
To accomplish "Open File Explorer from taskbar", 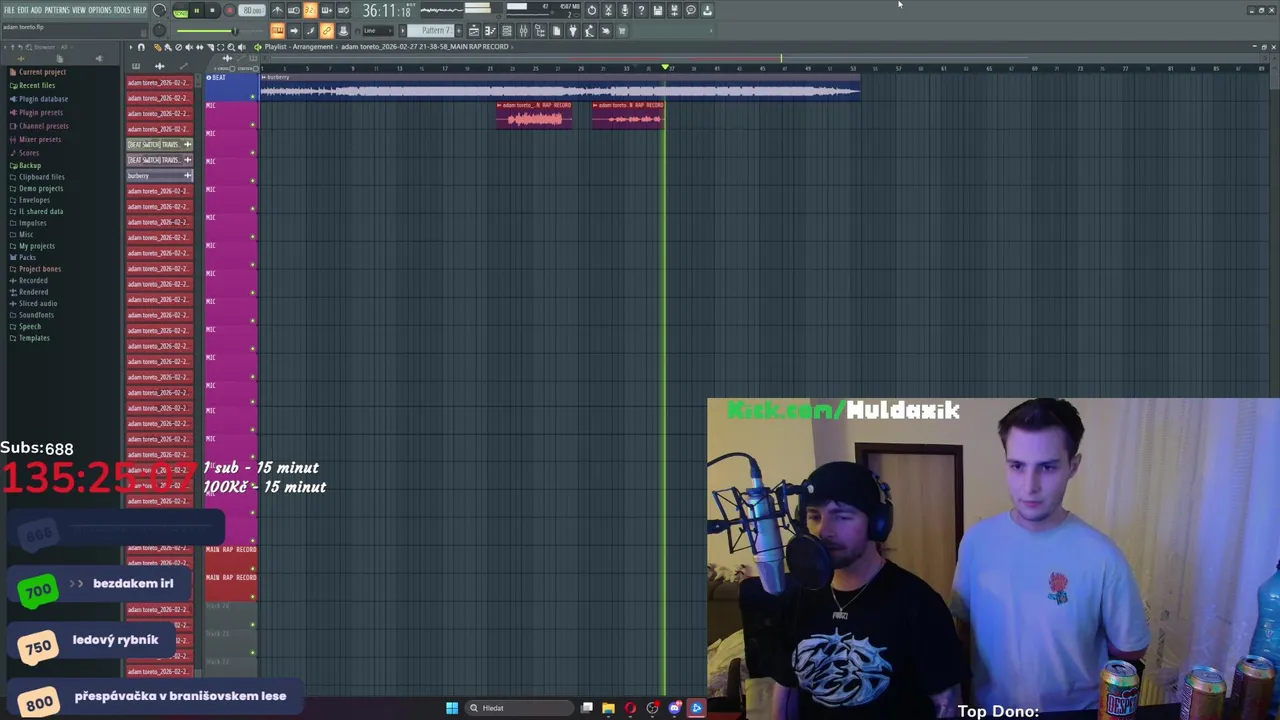I will pyautogui.click(x=608, y=708).
